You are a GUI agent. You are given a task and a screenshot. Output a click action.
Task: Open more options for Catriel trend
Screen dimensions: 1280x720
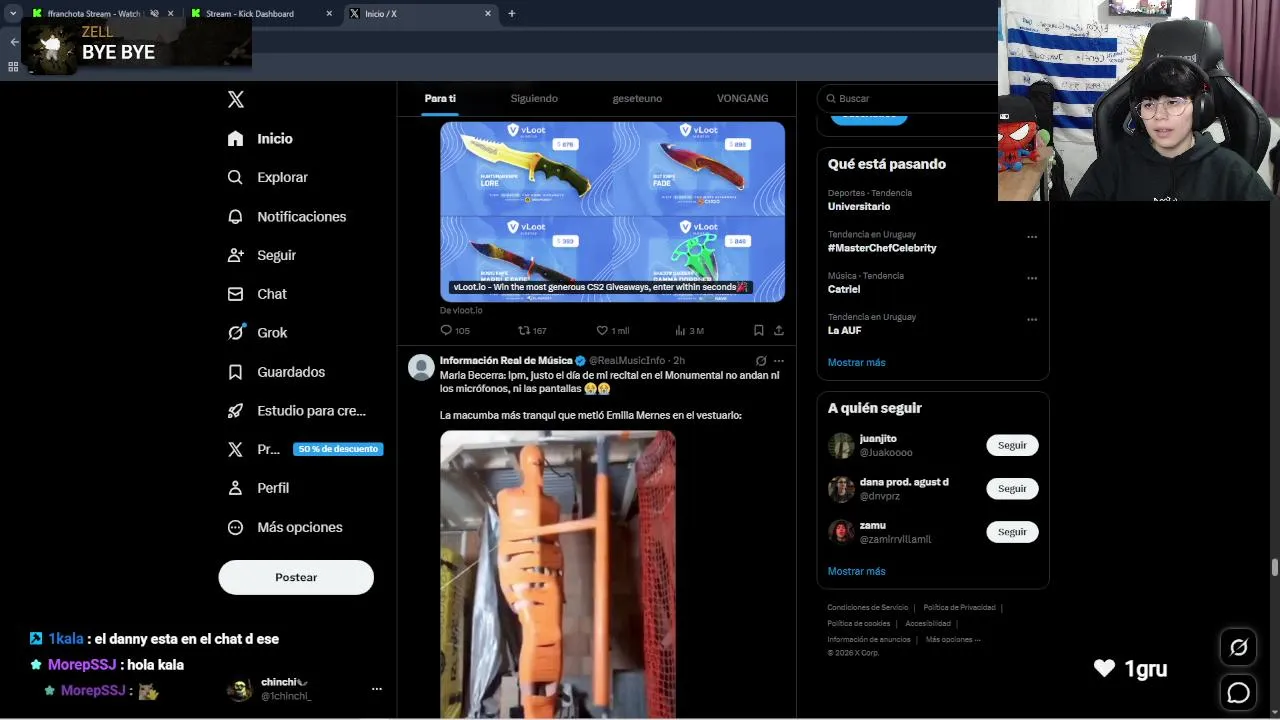coord(1032,278)
